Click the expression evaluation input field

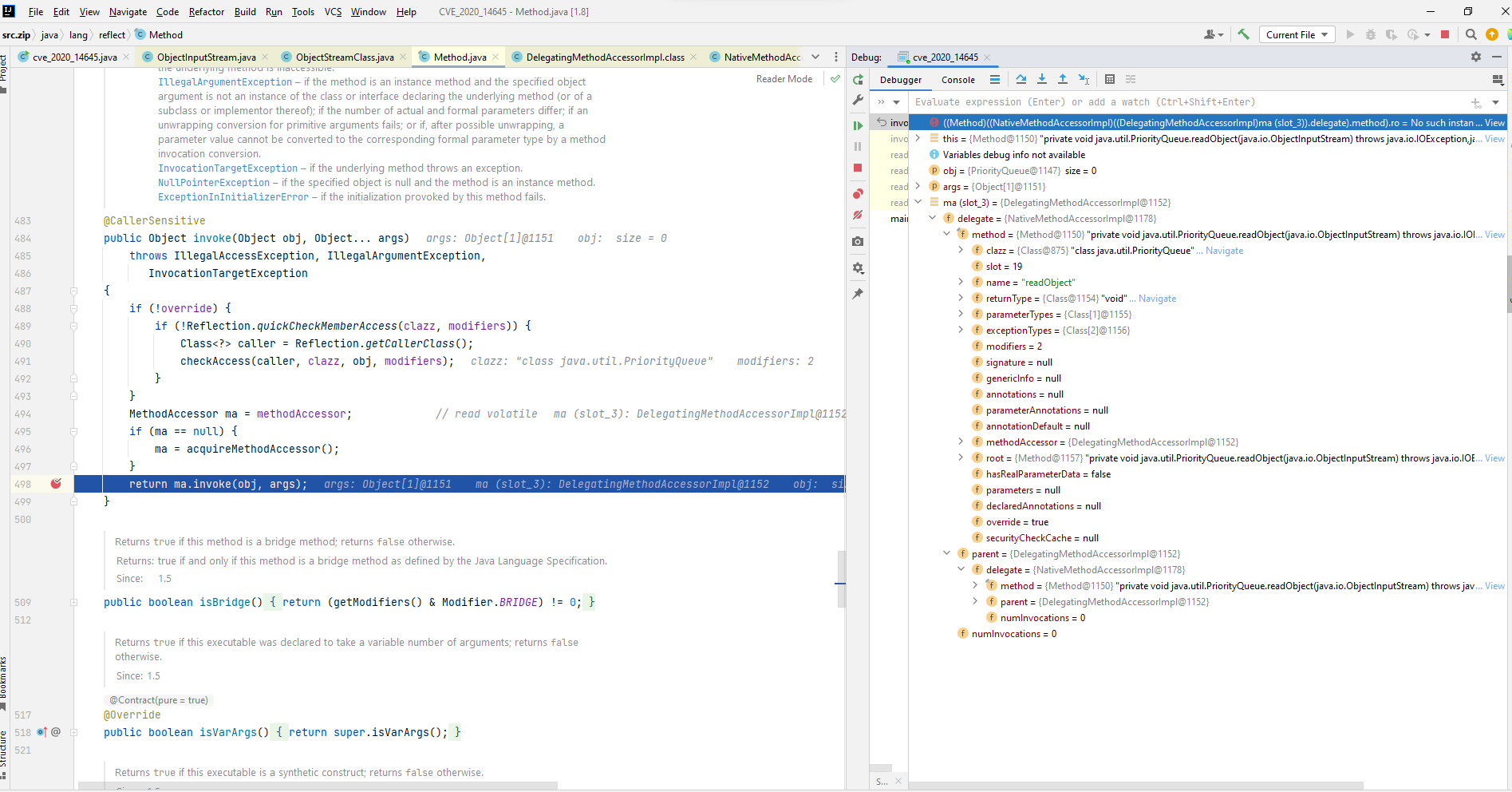pyautogui.click(x=1189, y=102)
